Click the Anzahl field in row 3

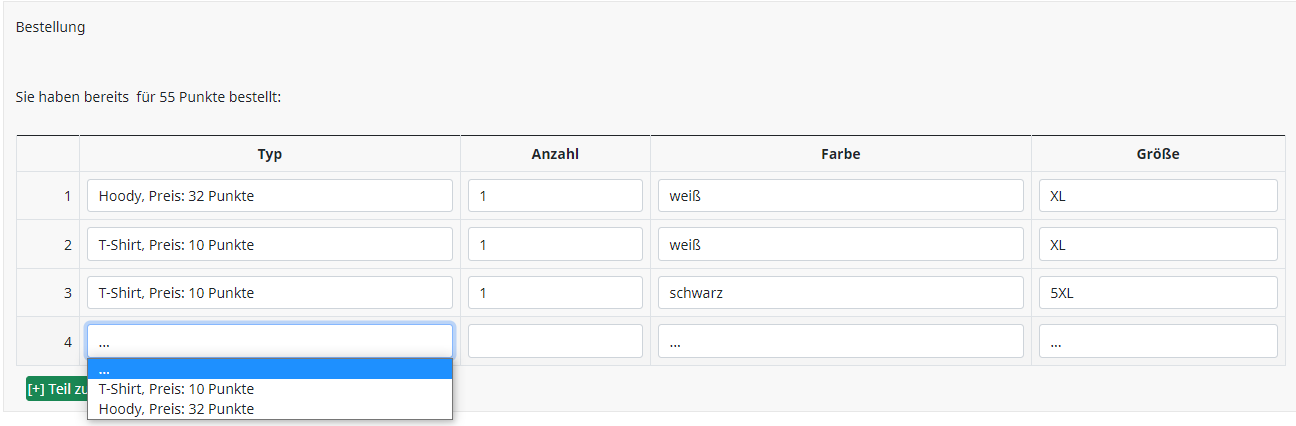click(555, 293)
